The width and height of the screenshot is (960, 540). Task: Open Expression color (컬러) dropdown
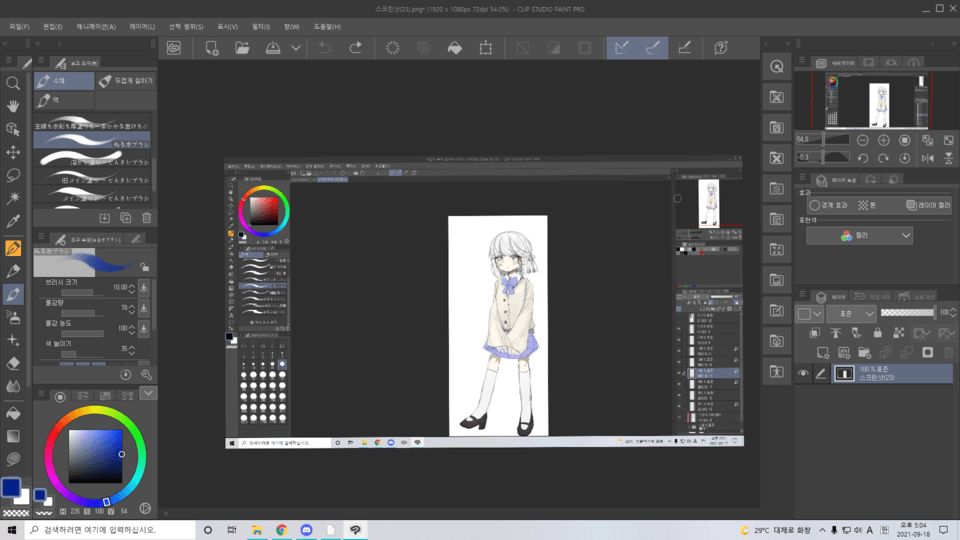coord(859,236)
